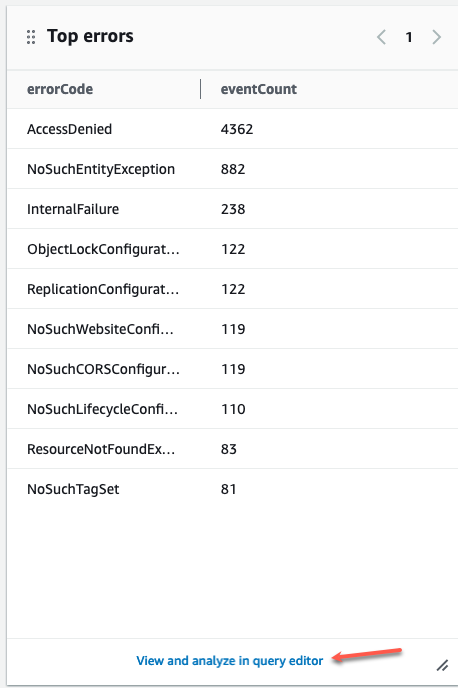The image size is (458, 688).
Task: Click event count 119 for NoSuchCORSConfigur…
Action: pyautogui.click(x=233, y=369)
